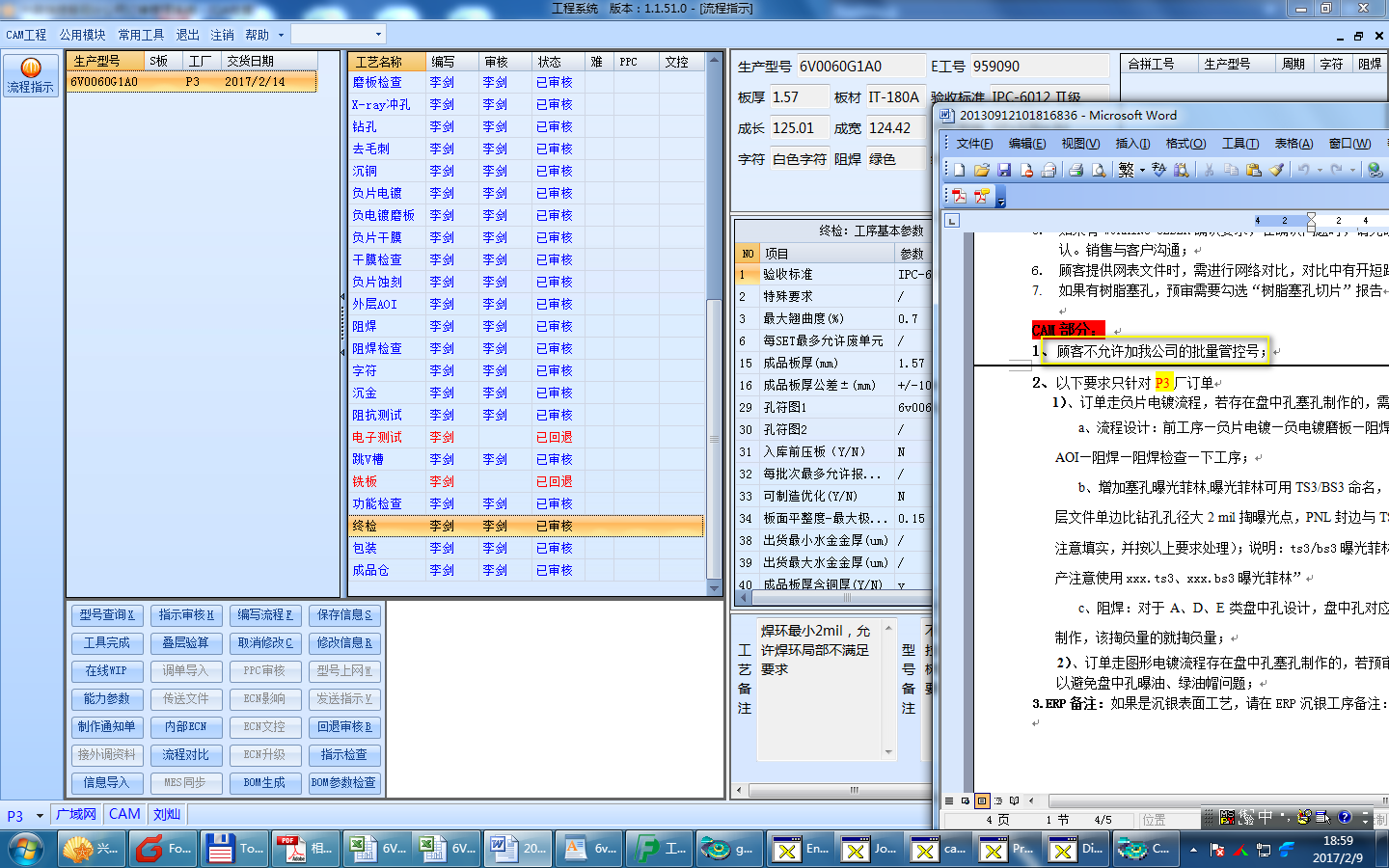This screenshot has width=1389, height=868.
Task: Open the combo box next to 帮助 menu
Action: pos(339,34)
